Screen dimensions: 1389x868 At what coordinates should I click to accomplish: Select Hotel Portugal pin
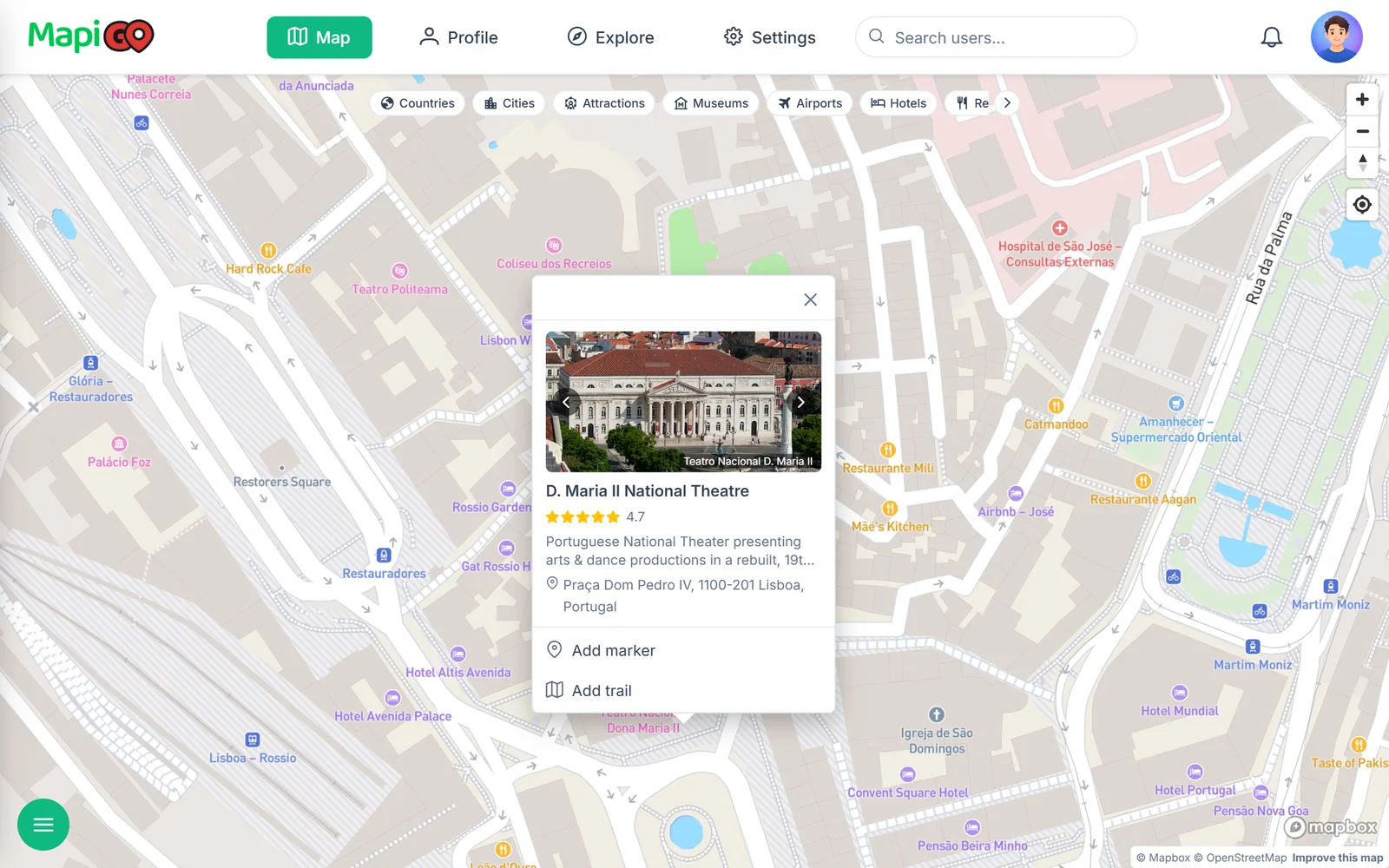pos(1195,772)
